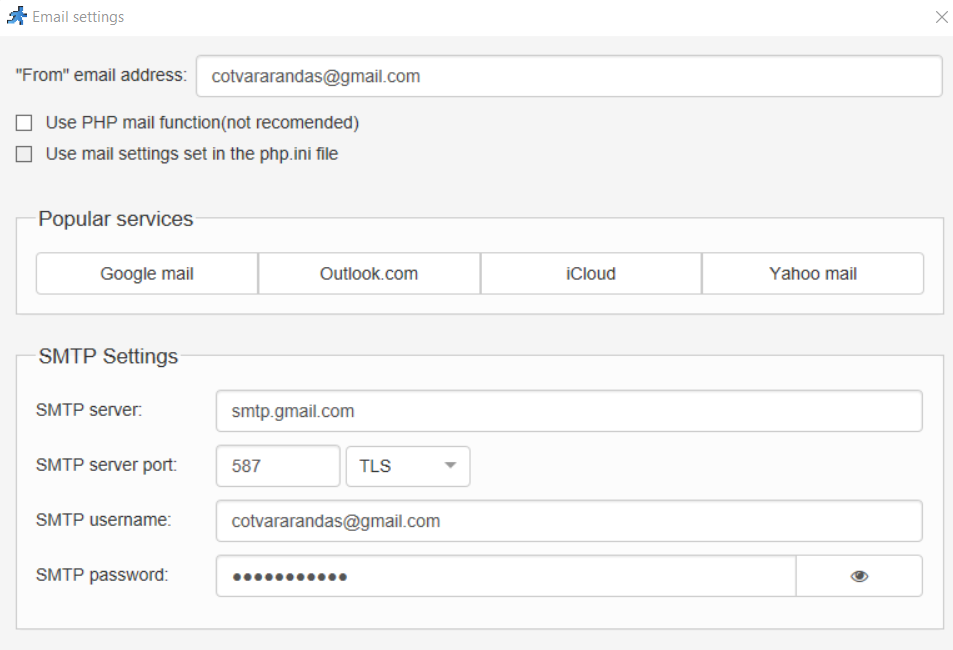The width and height of the screenshot is (953, 650).
Task: Click the puzzle piece icon in the title bar
Action: click(17, 16)
